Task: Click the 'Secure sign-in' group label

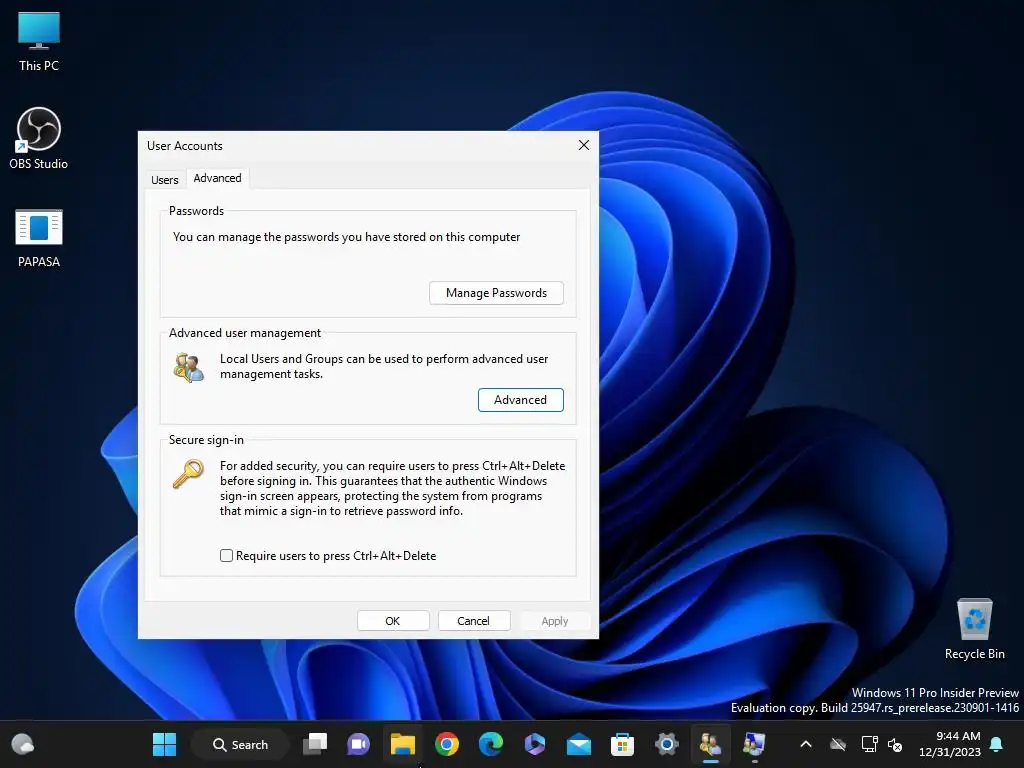Action: (206, 440)
